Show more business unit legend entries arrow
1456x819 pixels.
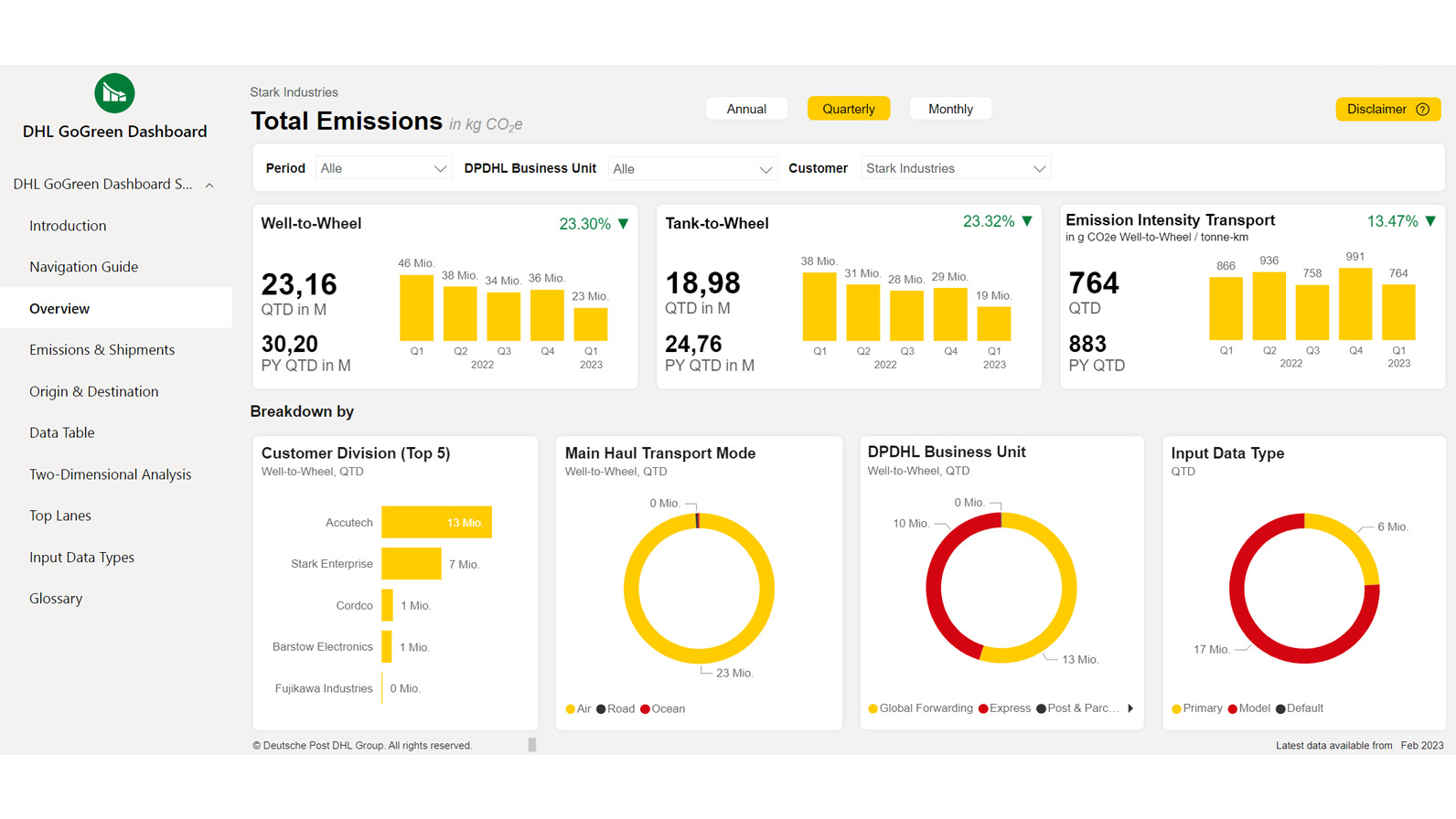(1130, 708)
